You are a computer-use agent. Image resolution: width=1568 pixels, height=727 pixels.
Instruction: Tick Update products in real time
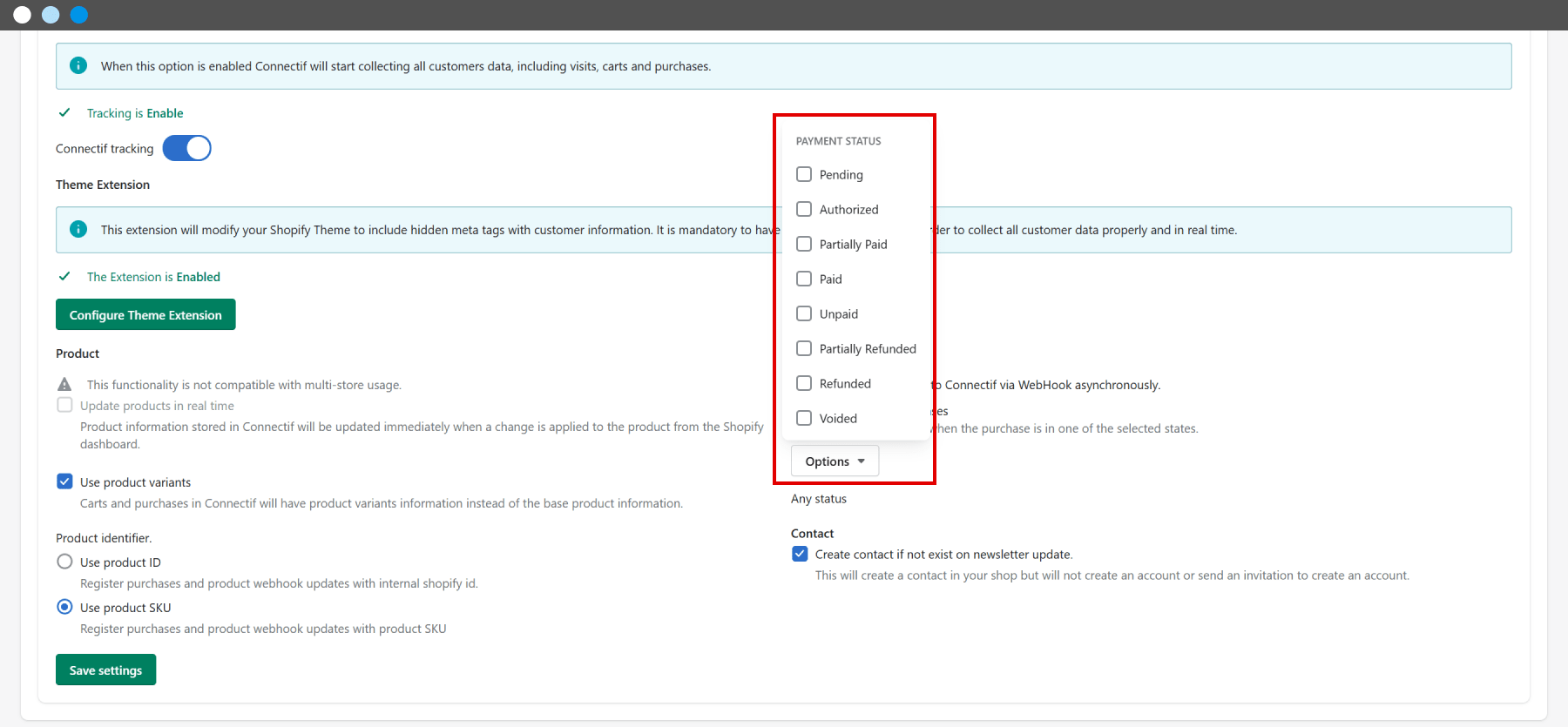pyautogui.click(x=64, y=405)
